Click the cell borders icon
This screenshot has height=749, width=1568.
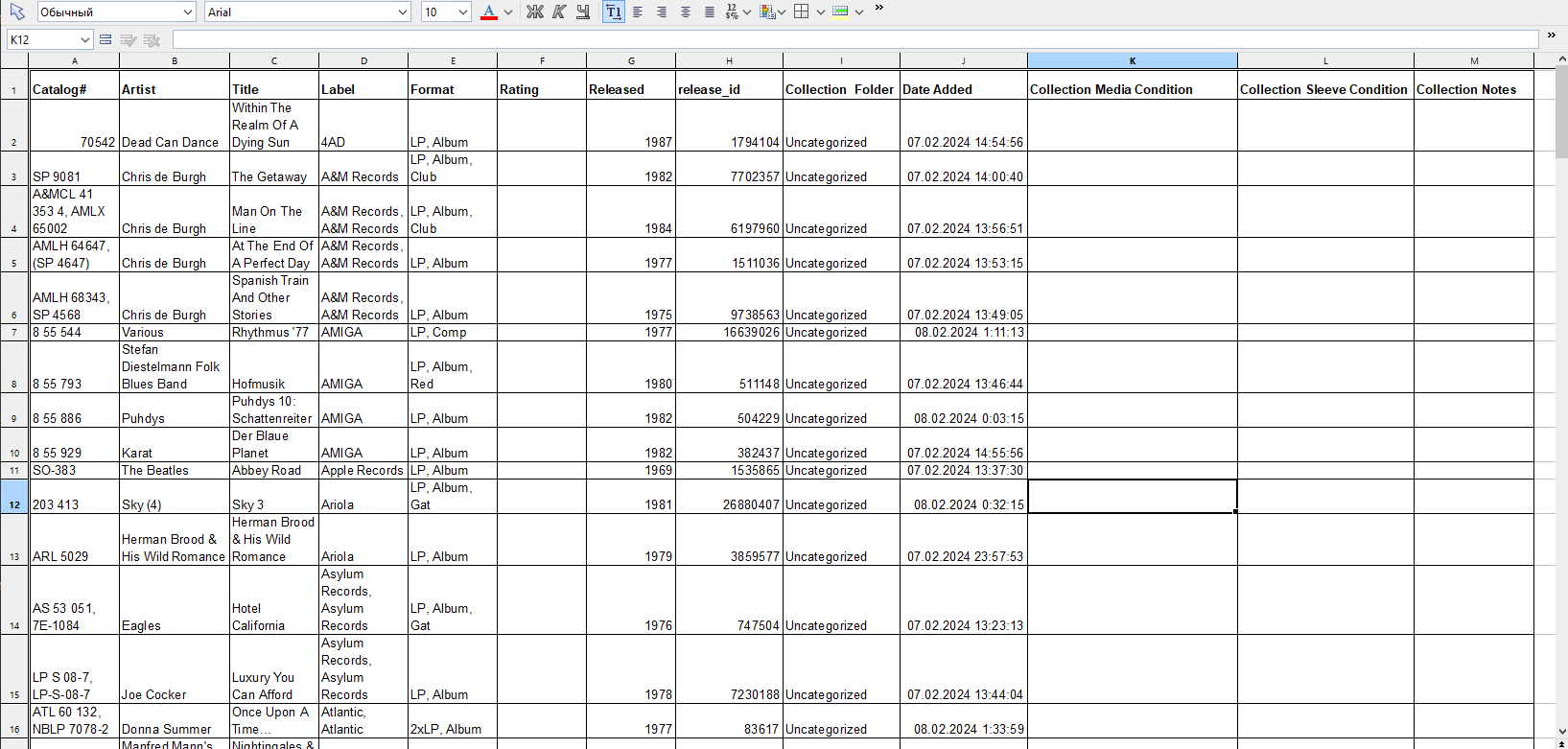click(802, 12)
